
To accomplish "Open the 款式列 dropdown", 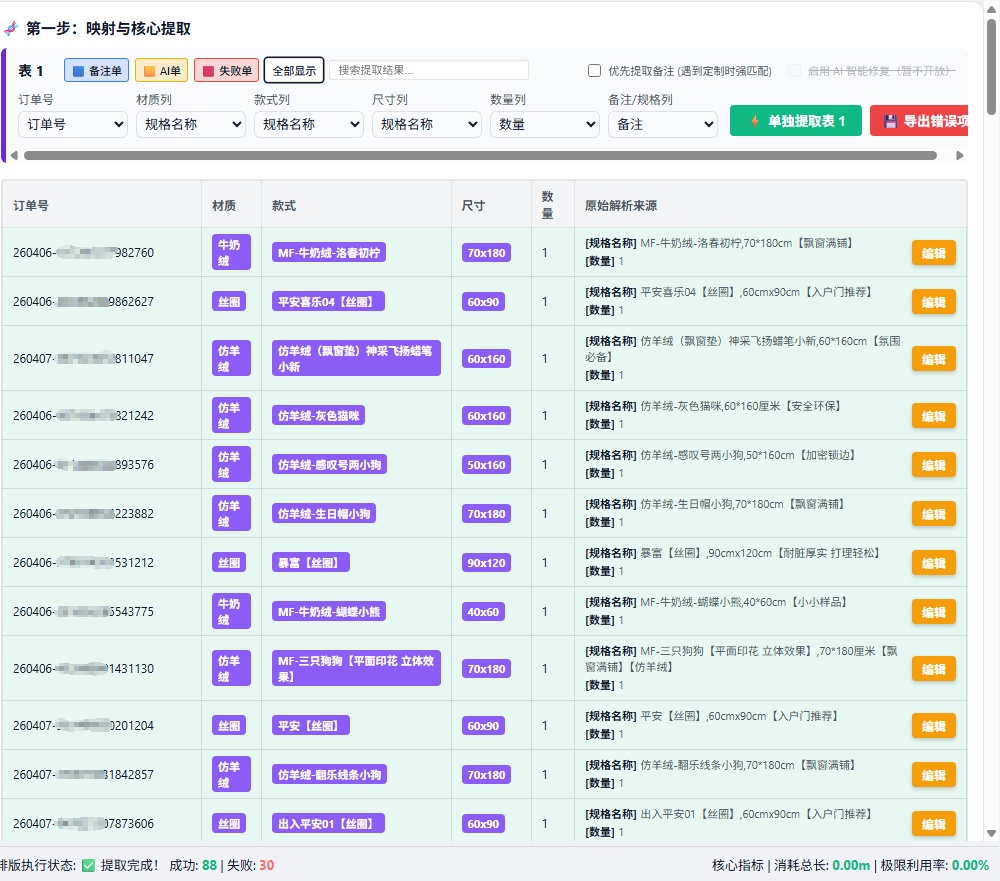I will coord(309,124).
